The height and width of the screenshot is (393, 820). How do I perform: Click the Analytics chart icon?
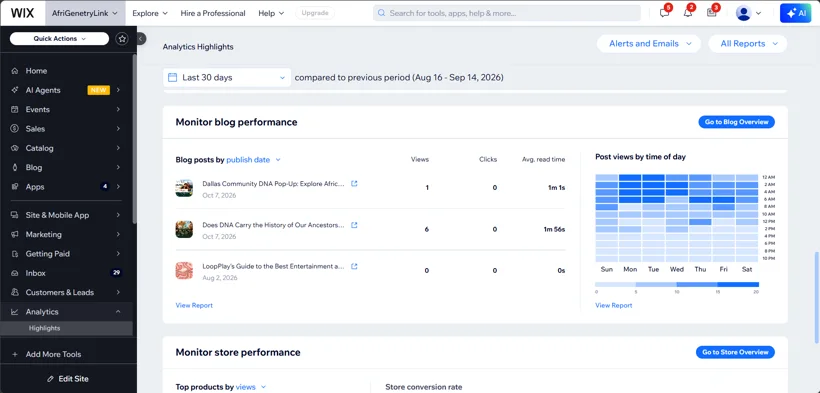click(15, 312)
